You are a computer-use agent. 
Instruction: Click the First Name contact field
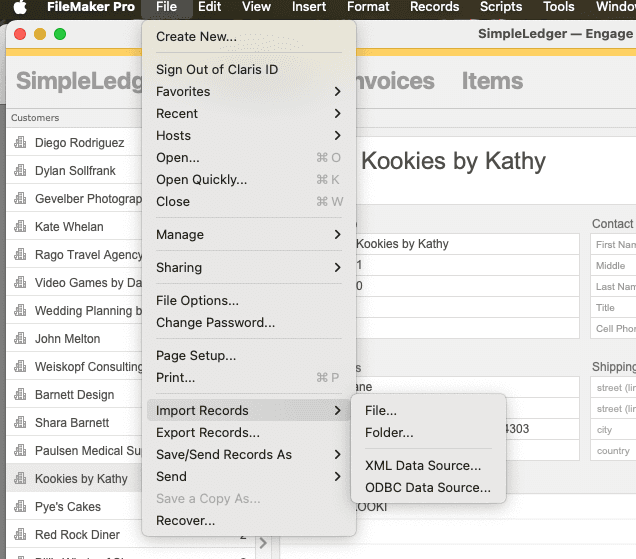(x=613, y=244)
